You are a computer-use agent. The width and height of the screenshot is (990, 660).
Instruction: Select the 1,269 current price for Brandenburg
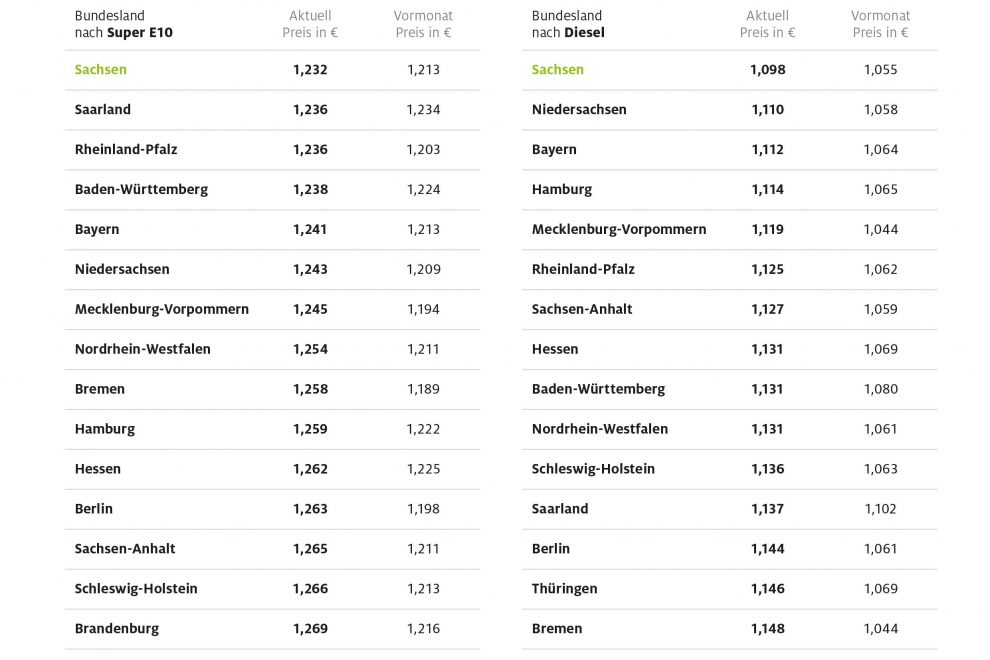[310, 629]
